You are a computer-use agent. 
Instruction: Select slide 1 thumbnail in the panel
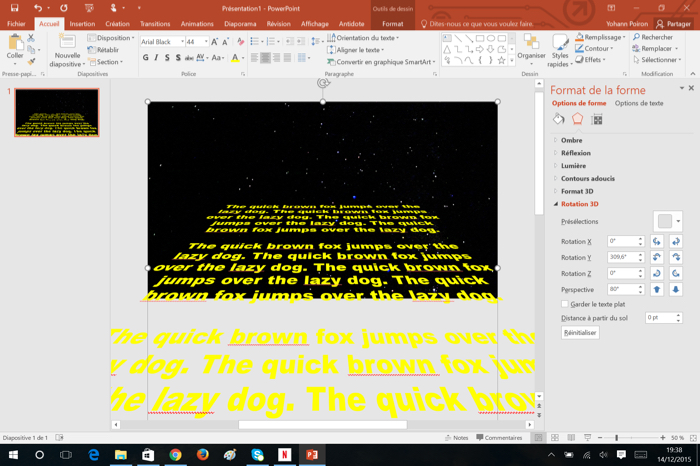tap(56, 112)
